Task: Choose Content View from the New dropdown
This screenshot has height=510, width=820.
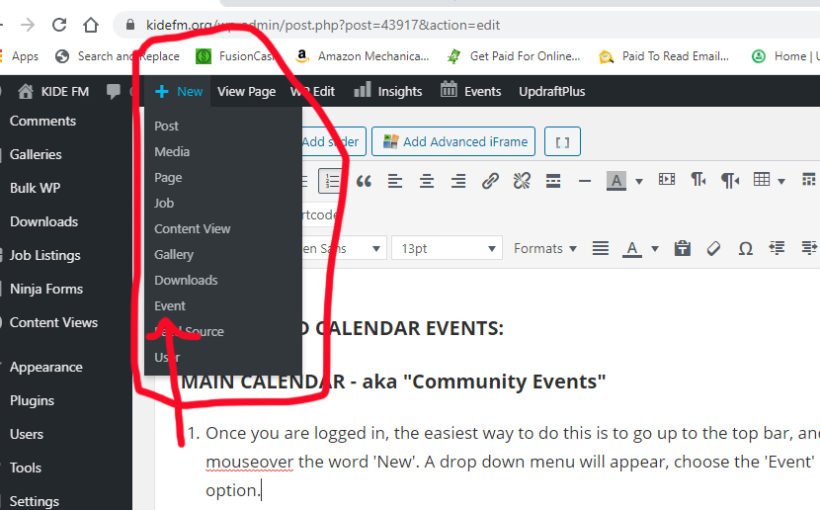Action: (192, 229)
